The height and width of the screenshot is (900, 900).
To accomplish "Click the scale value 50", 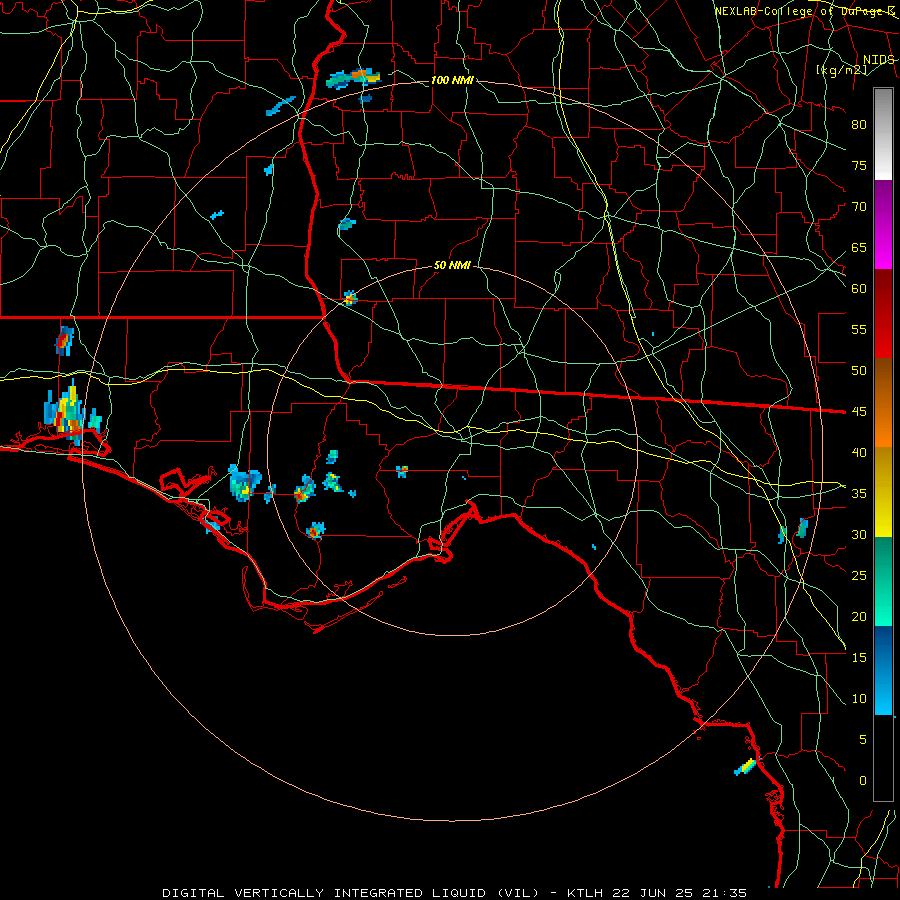I will (859, 371).
